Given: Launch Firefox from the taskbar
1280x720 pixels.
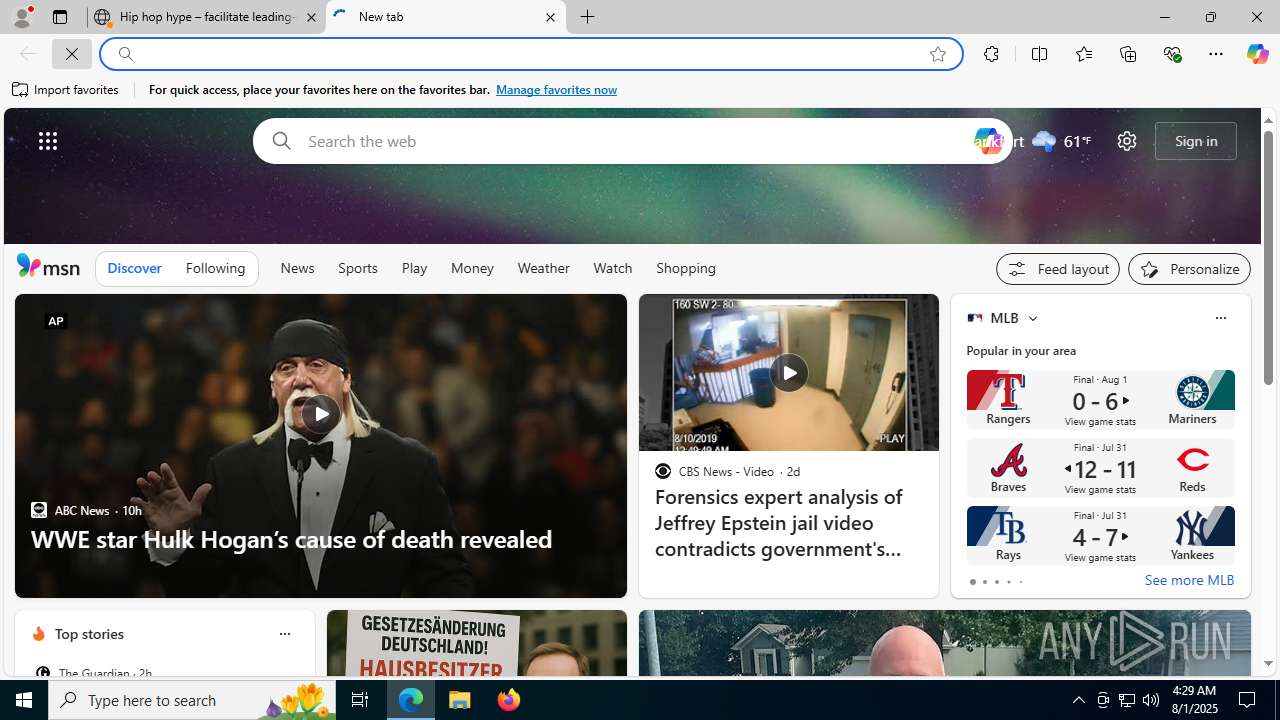Looking at the screenshot, I should click(509, 700).
